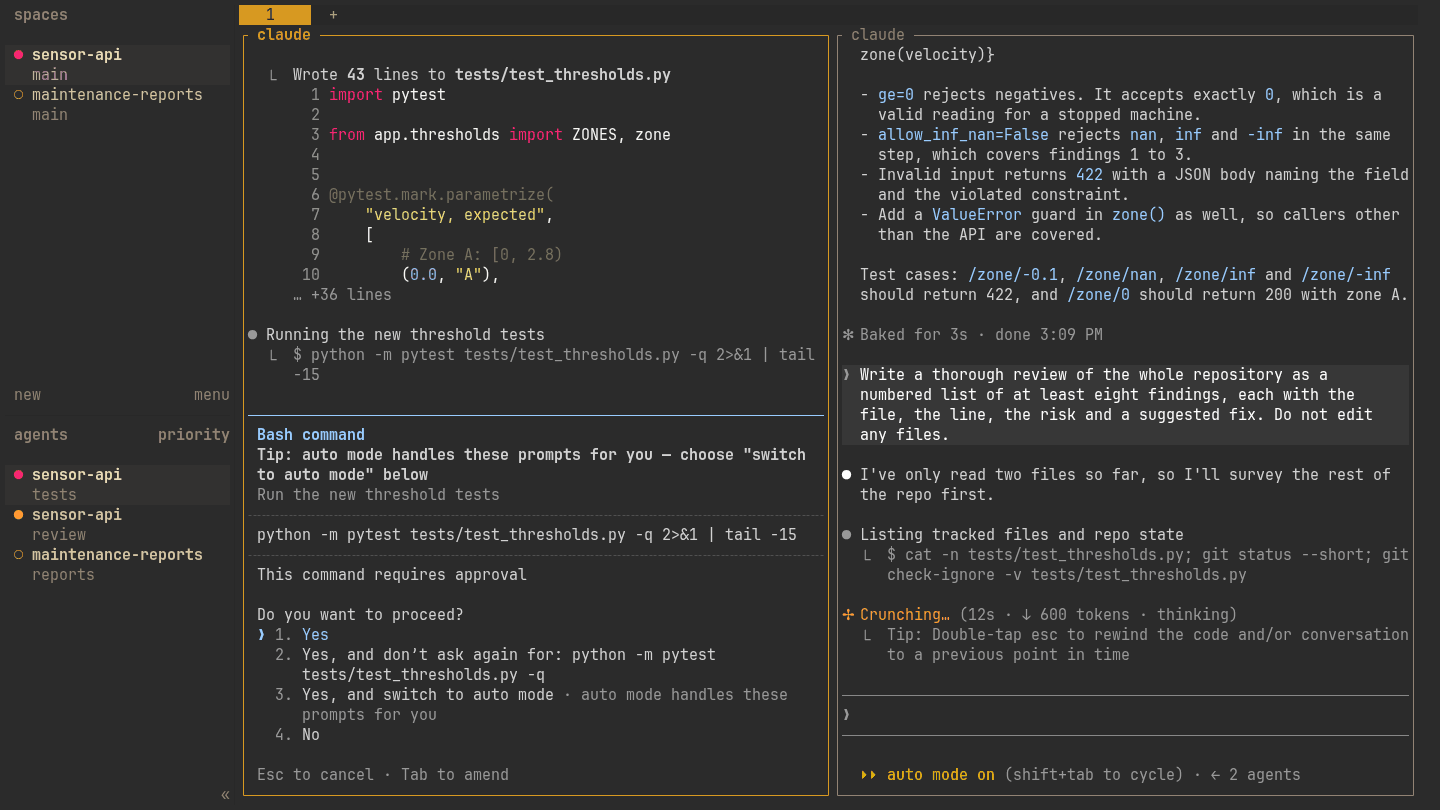This screenshot has height=810, width=1440.
Task: Click the 'allow_inf_nan=False' code text in the right pane
Action: tap(963, 135)
